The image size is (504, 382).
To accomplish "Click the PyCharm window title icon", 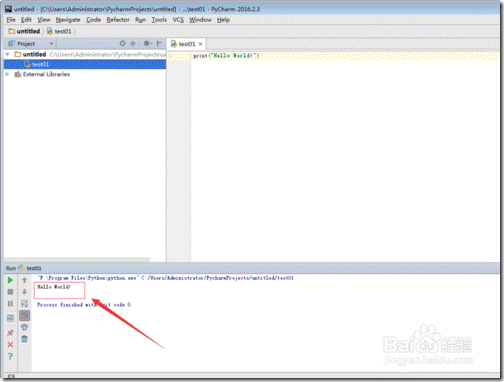I will click(x=8, y=9).
